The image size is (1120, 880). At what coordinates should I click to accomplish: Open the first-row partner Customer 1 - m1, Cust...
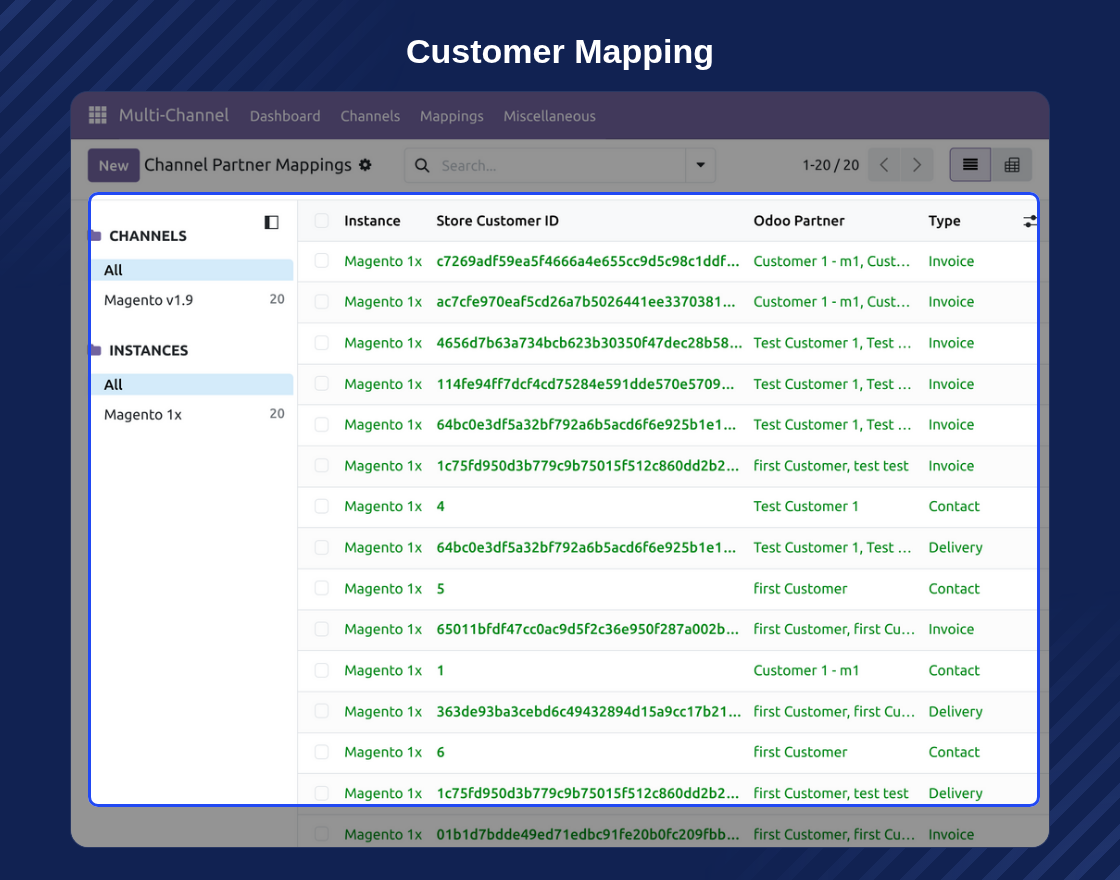pyautogui.click(x=831, y=261)
